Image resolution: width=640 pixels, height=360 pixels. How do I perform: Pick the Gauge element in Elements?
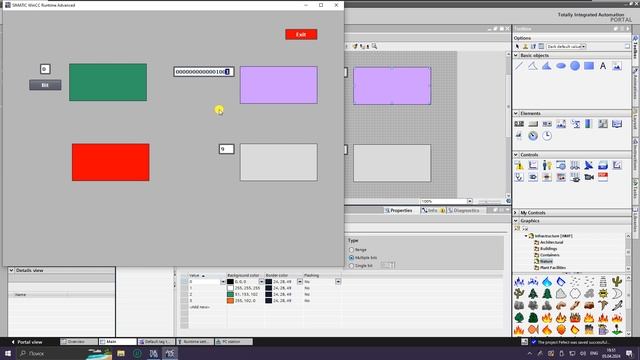[x=533, y=136]
